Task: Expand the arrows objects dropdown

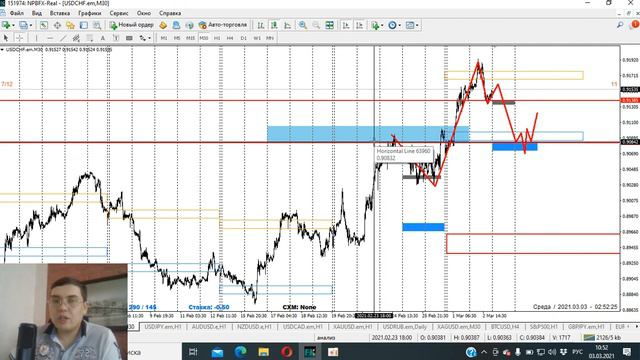Action: tap(149, 38)
